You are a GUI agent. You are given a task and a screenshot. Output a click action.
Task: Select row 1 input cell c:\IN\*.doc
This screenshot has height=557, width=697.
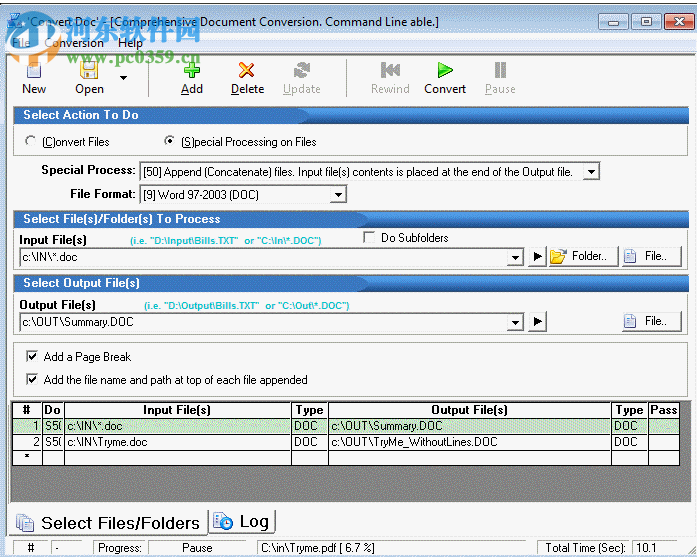(178, 426)
